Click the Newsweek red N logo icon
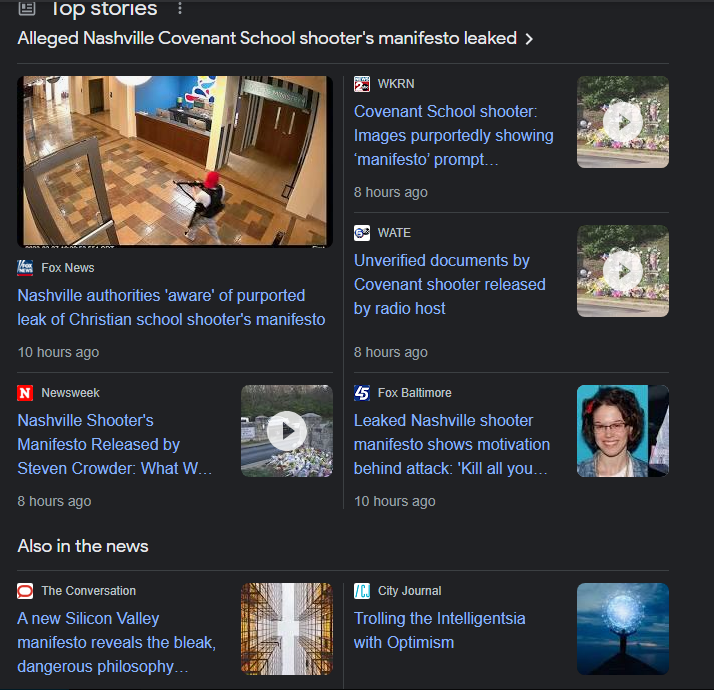The image size is (714, 690). (x=25, y=393)
